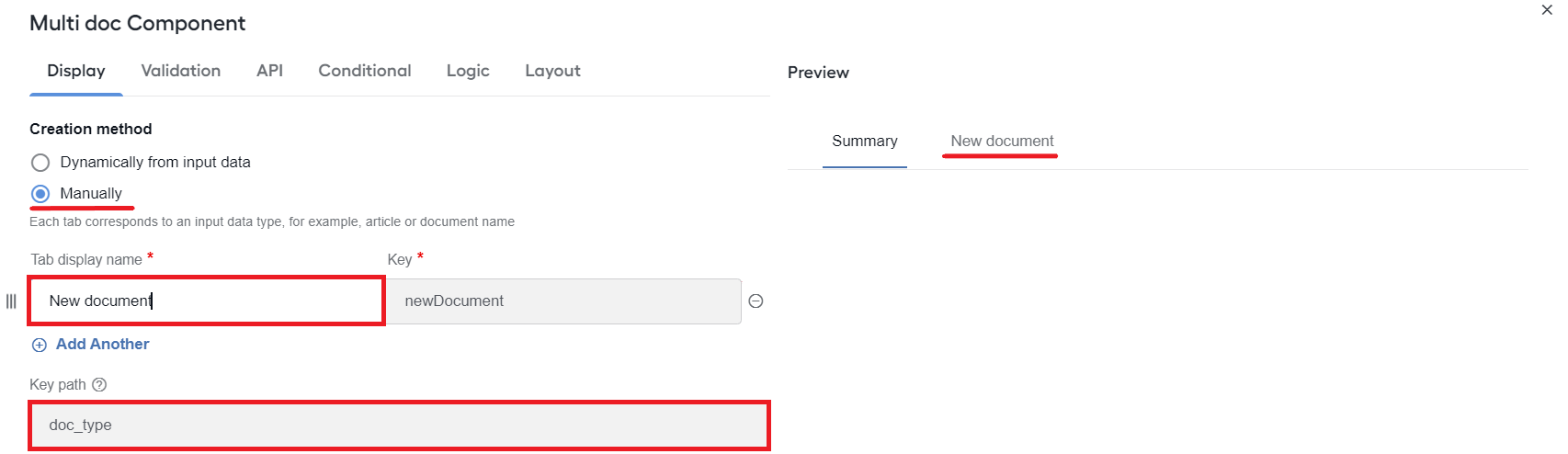This screenshot has width=1568, height=454.
Task: Switch to the Layout tab
Action: click(x=552, y=71)
